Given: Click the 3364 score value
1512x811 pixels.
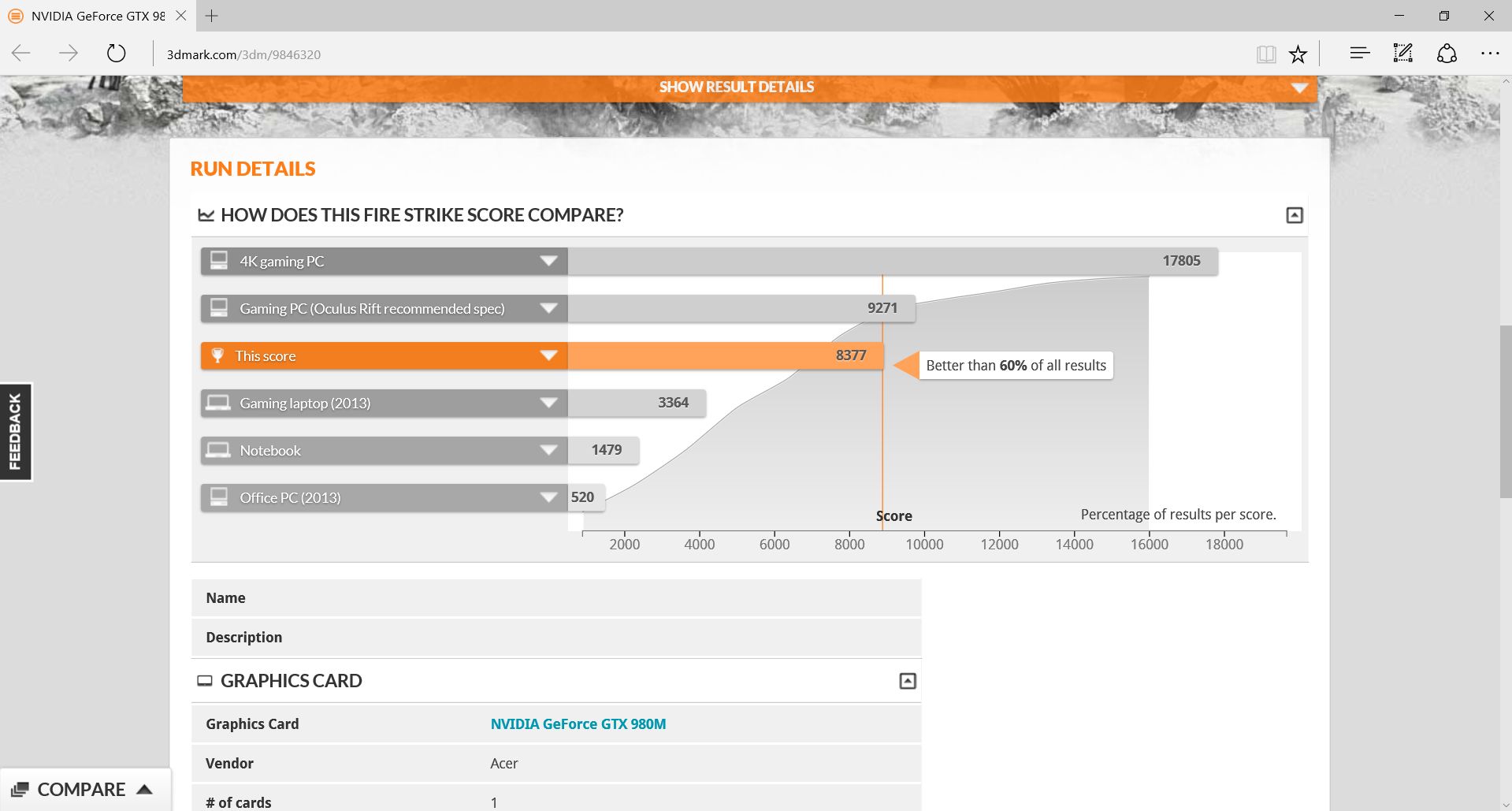Looking at the screenshot, I should (x=674, y=403).
